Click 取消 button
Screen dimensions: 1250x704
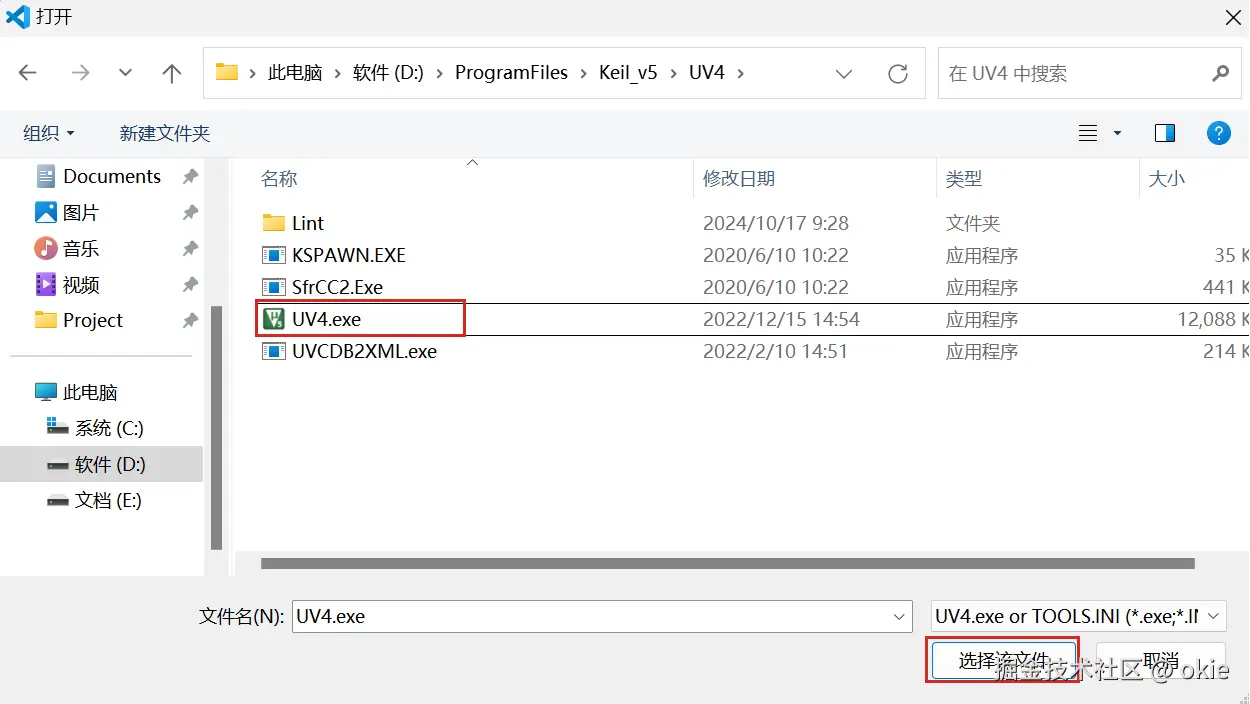[1161, 661]
